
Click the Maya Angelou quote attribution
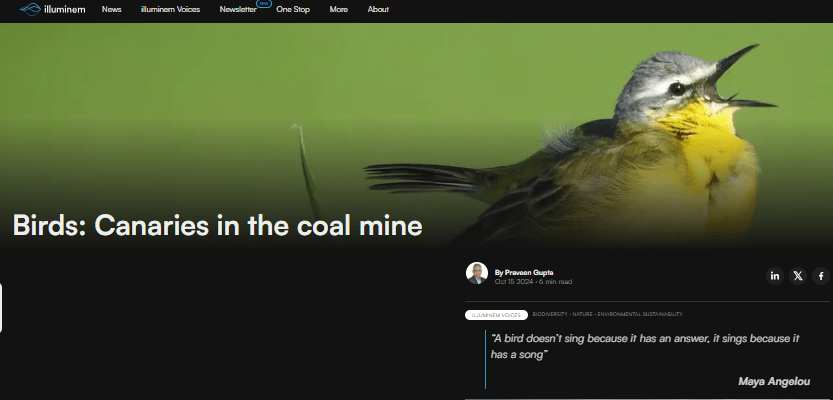tap(773, 381)
